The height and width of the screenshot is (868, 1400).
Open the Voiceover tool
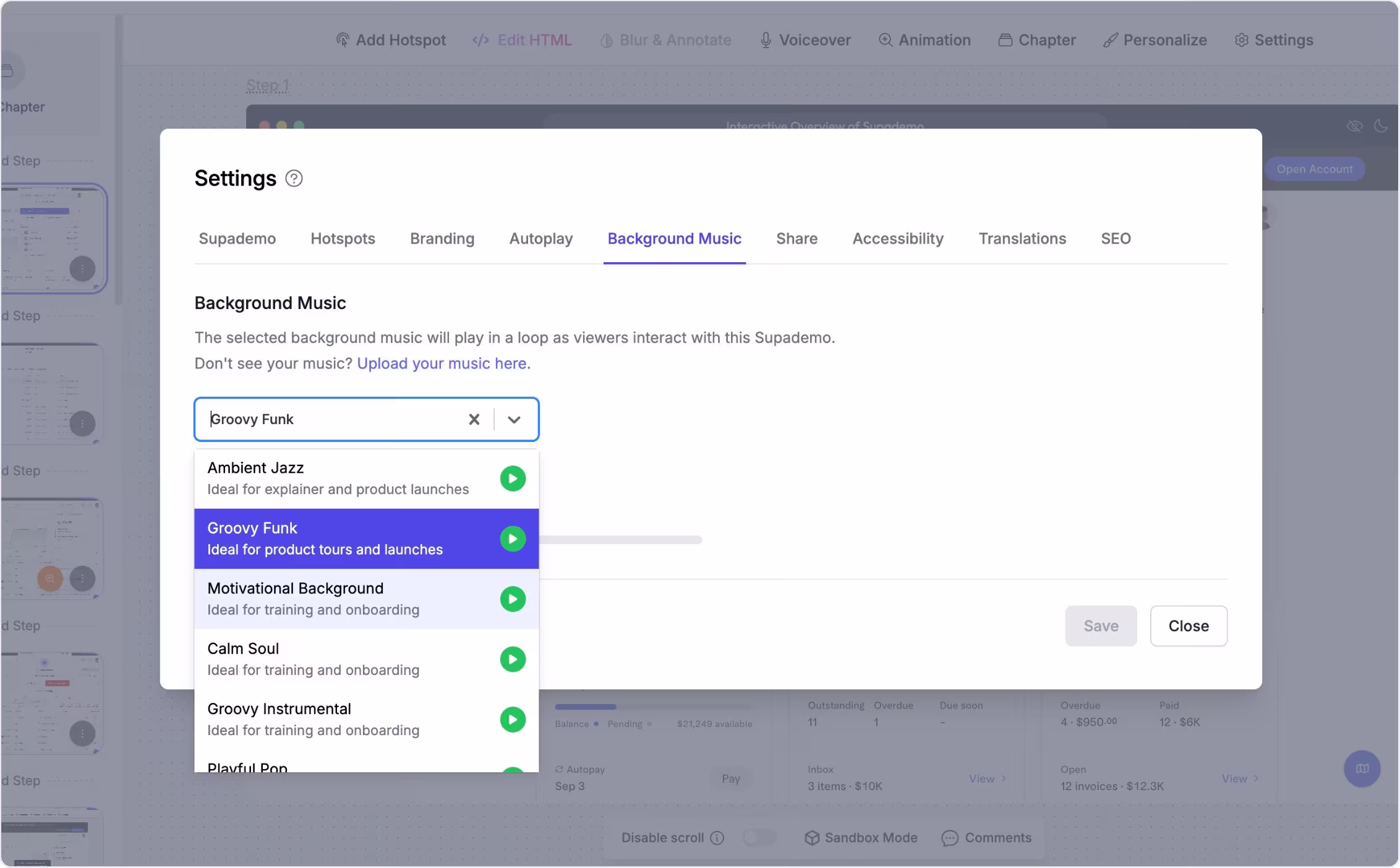coord(805,40)
